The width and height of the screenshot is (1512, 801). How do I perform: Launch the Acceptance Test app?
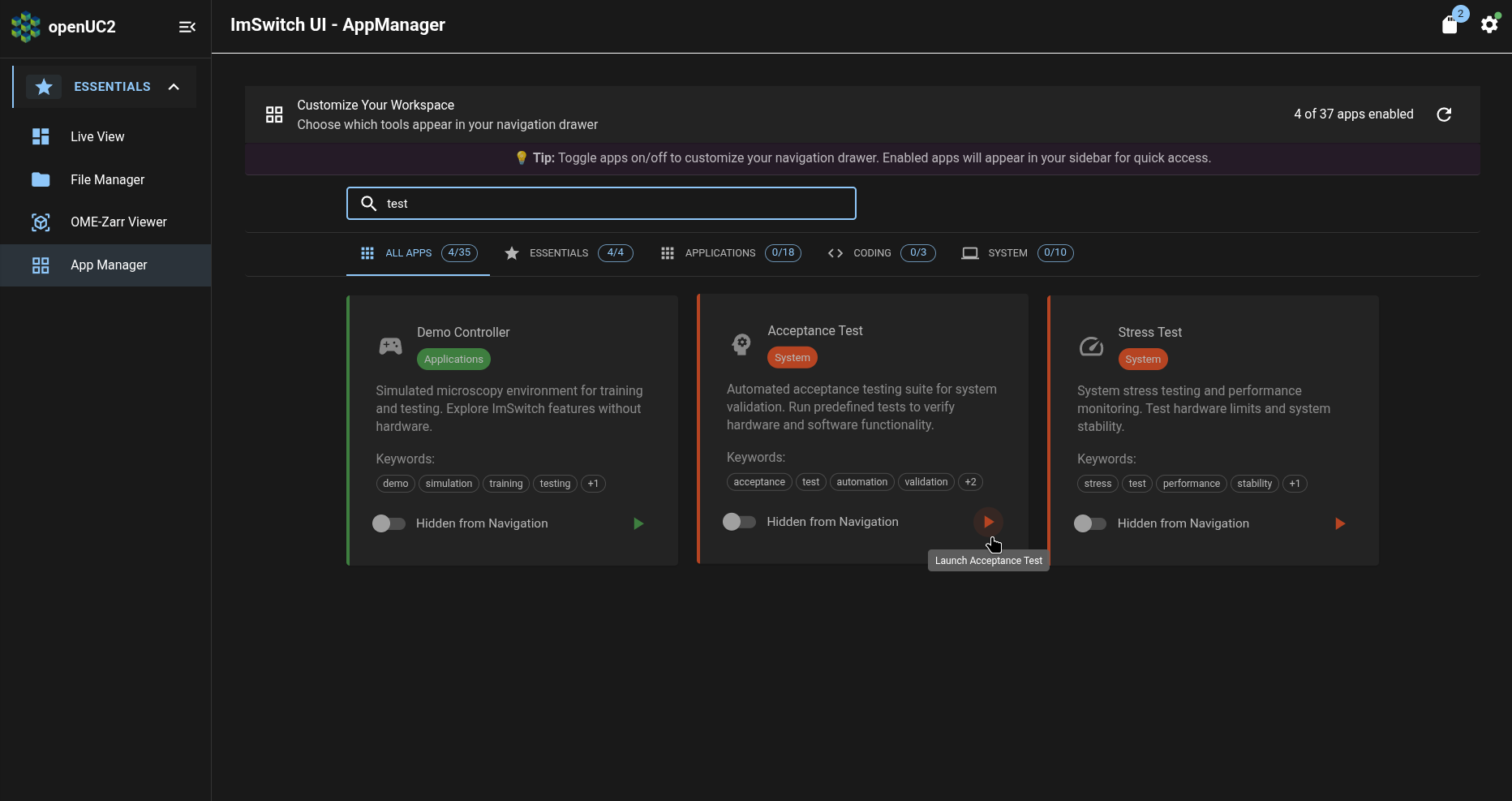[x=988, y=522]
